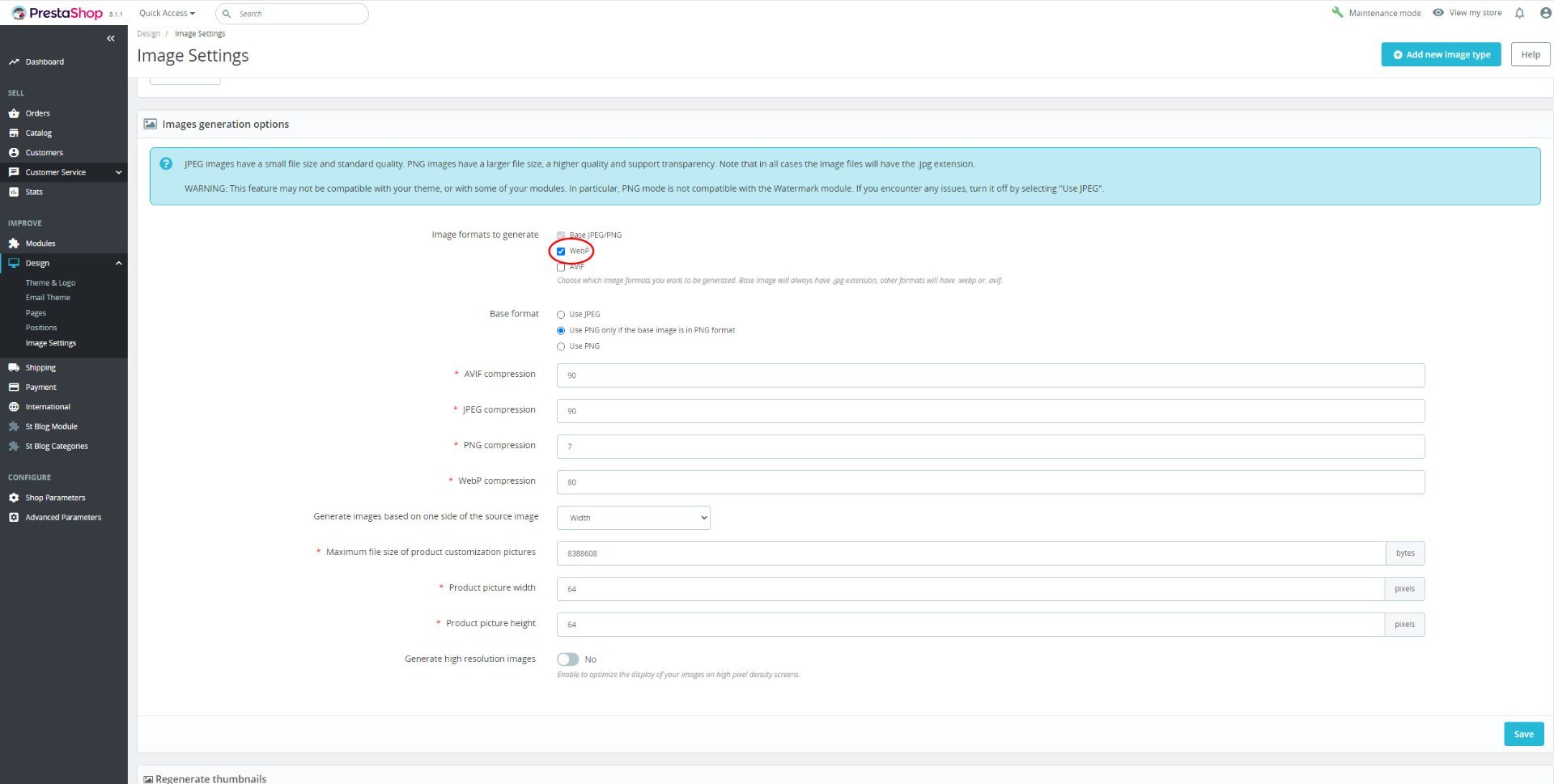Click the Image Settings breadcrumb text
Screen dimensions: 1554x784
click(200, 33)
